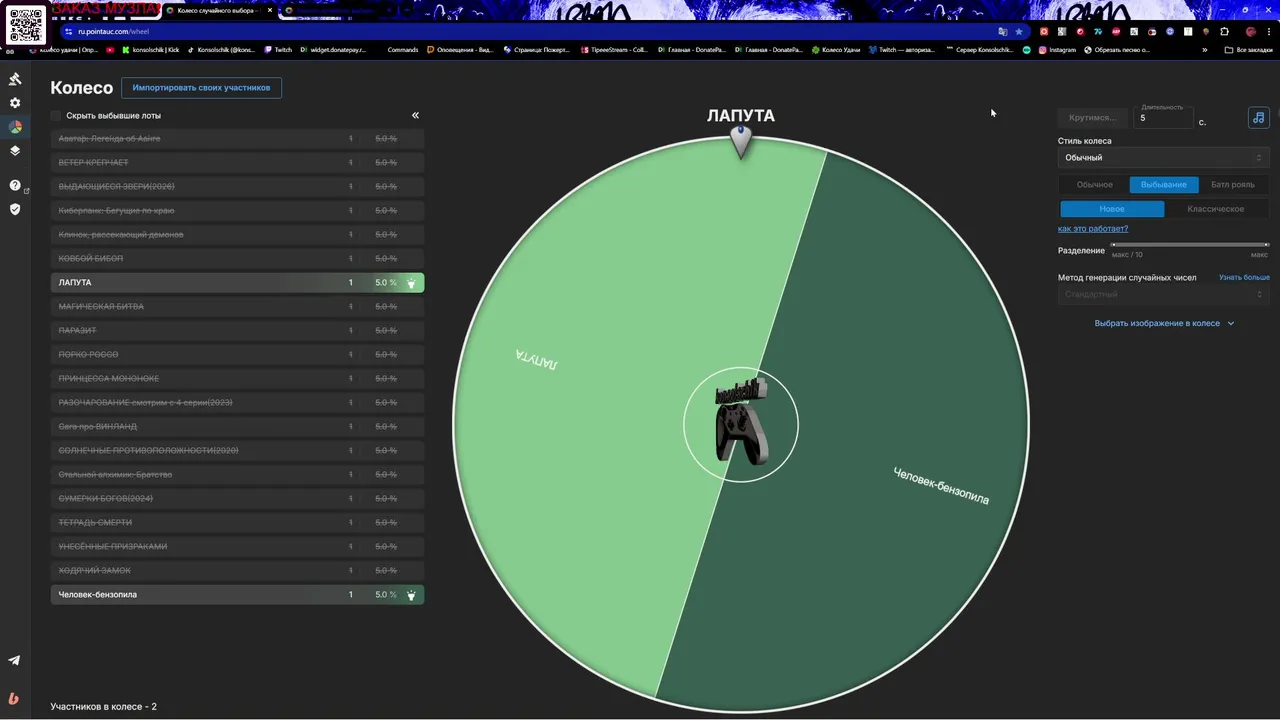Open widget.donatepay bookmark
Screen dimensions: 1280x720
pyautogui.click(x=333, y=50)
